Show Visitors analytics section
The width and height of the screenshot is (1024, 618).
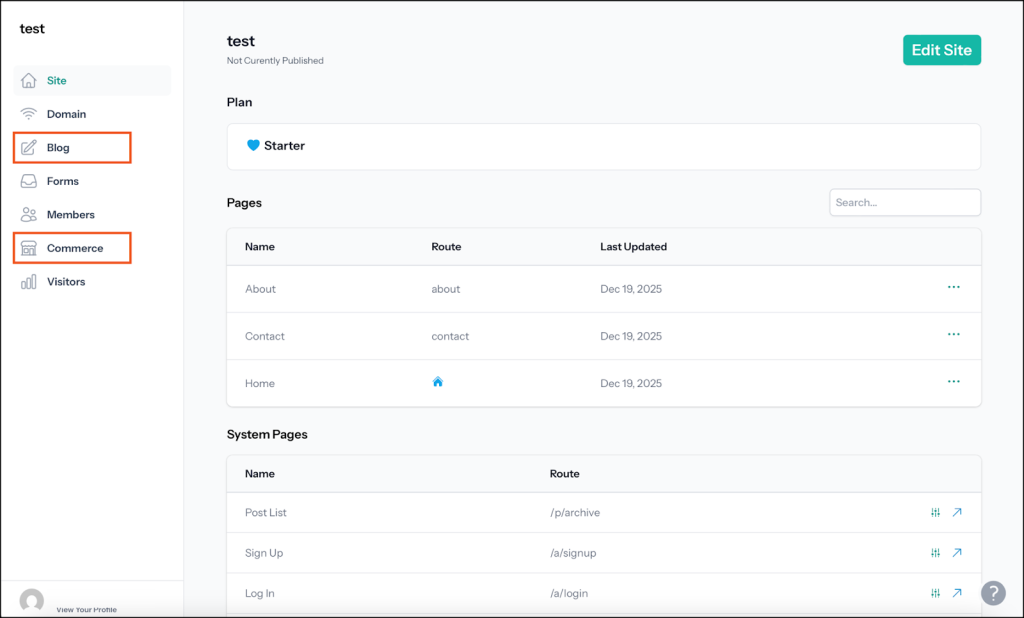coord(65,282)
